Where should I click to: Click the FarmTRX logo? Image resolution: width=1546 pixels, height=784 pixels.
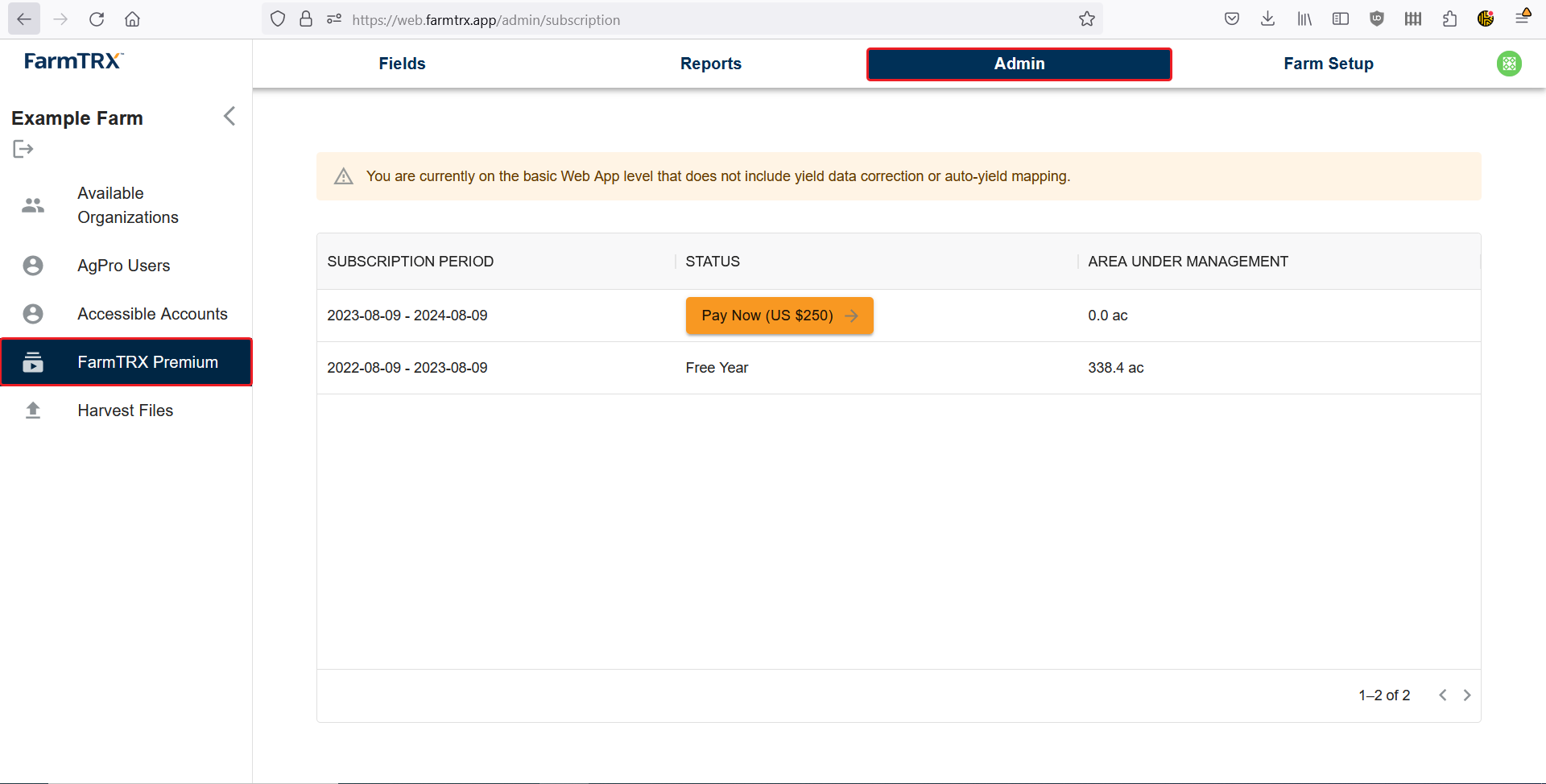[73, 61]
